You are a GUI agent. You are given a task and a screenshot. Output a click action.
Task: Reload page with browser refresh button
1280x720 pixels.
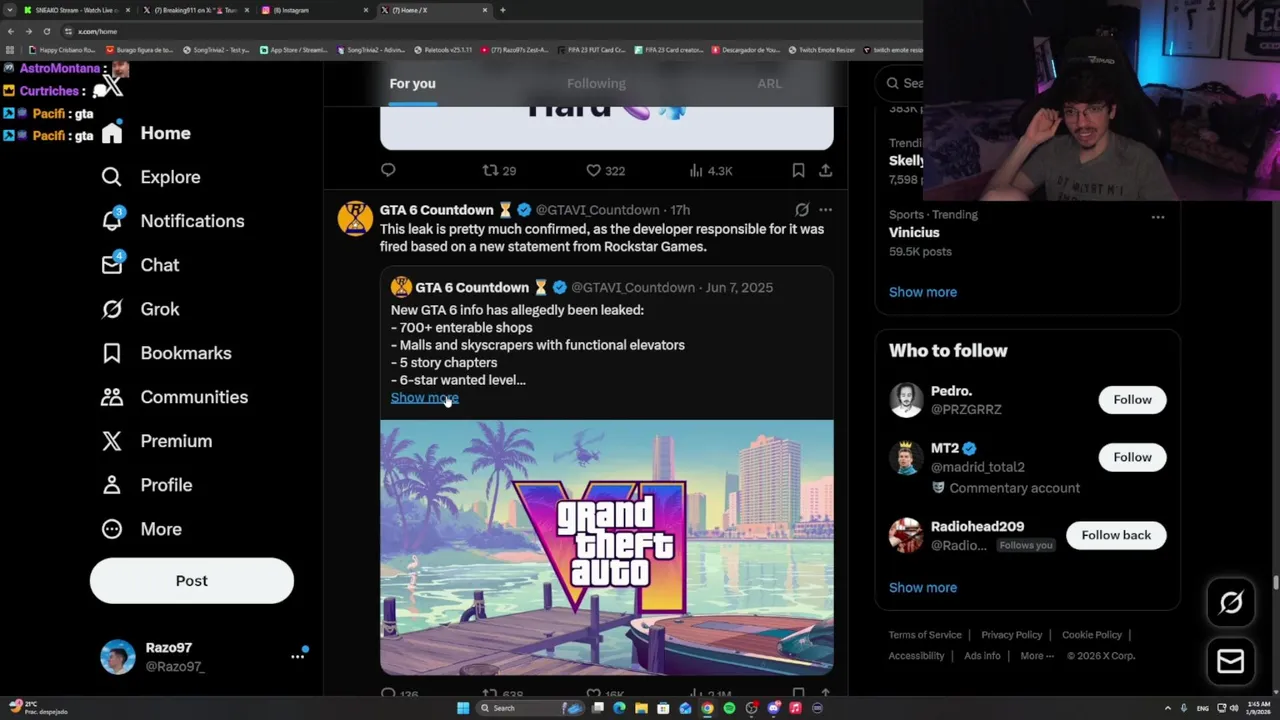(46, 31)
